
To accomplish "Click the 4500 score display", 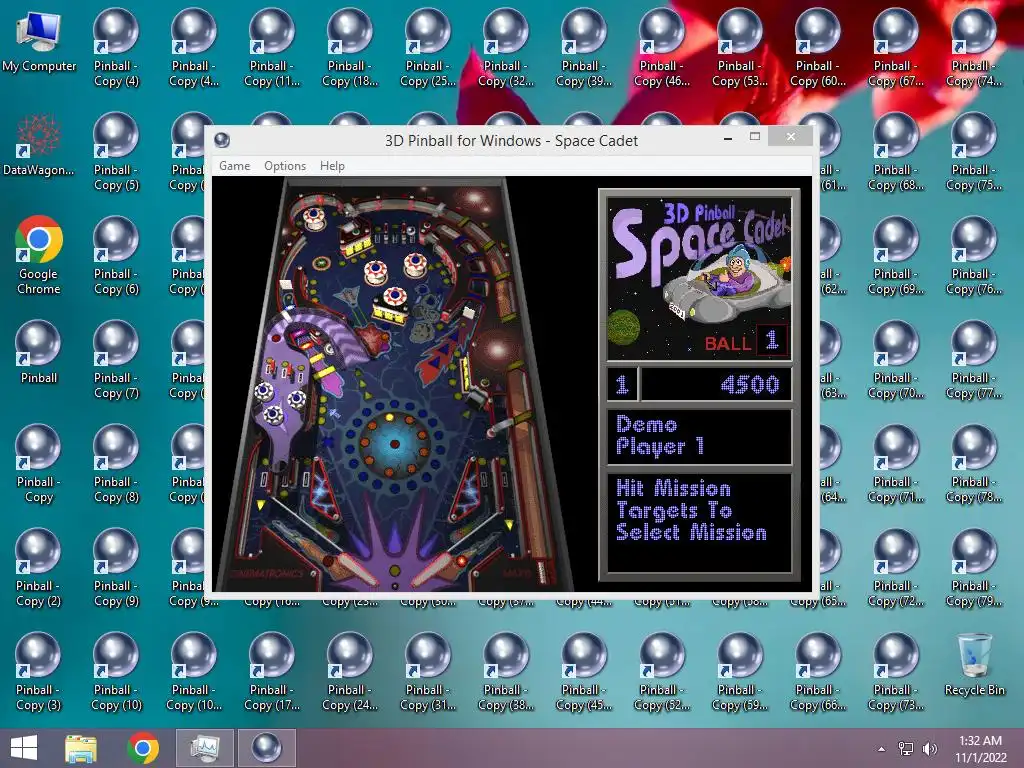I will point(716,384).
